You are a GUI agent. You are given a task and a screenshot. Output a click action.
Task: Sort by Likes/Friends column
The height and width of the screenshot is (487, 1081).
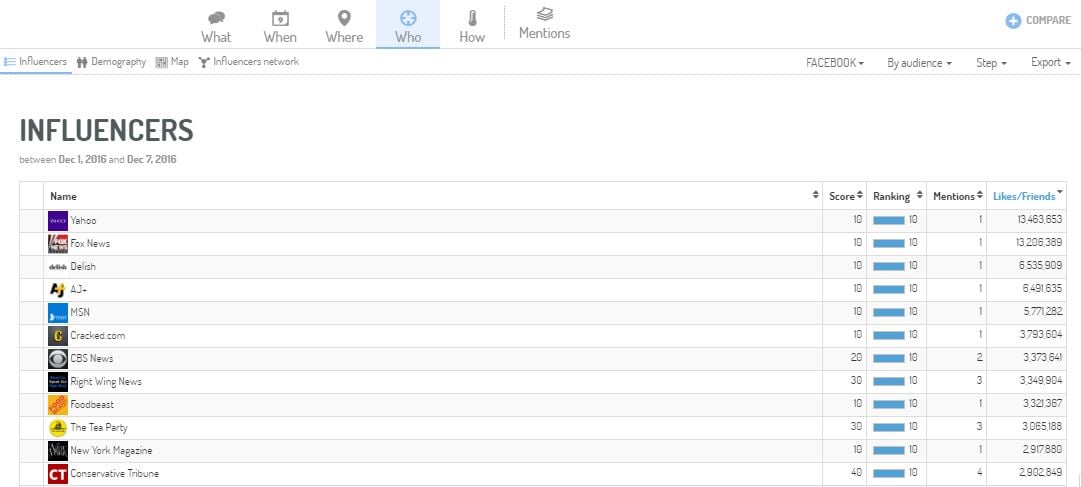[1027, 196]
